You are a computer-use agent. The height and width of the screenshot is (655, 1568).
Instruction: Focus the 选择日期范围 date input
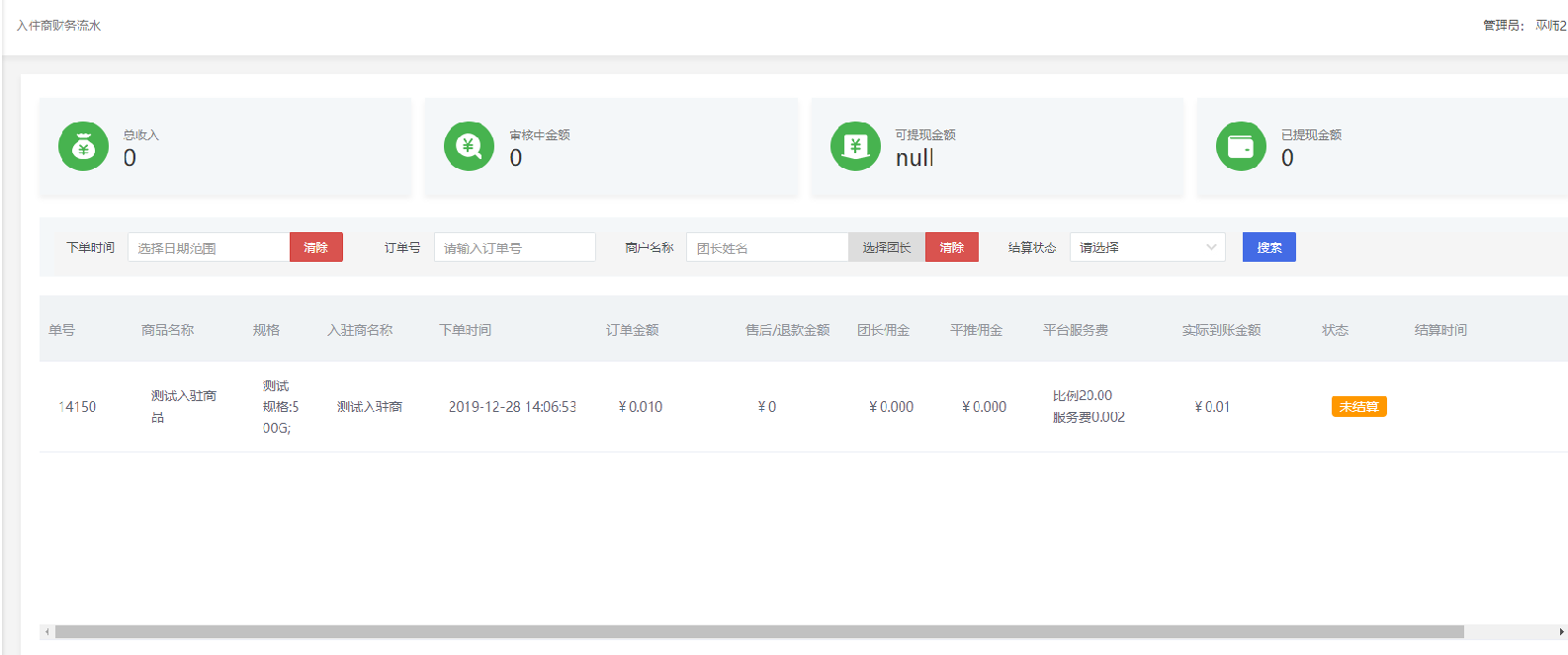(209, 248)
